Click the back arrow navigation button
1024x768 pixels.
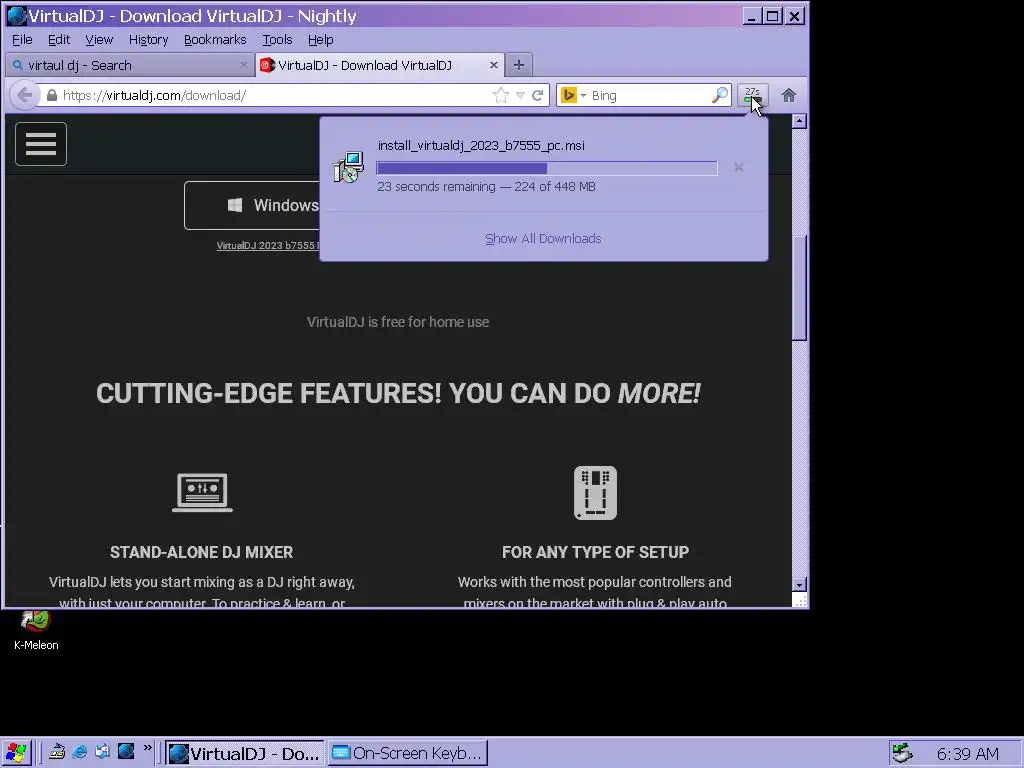[24, 95]
